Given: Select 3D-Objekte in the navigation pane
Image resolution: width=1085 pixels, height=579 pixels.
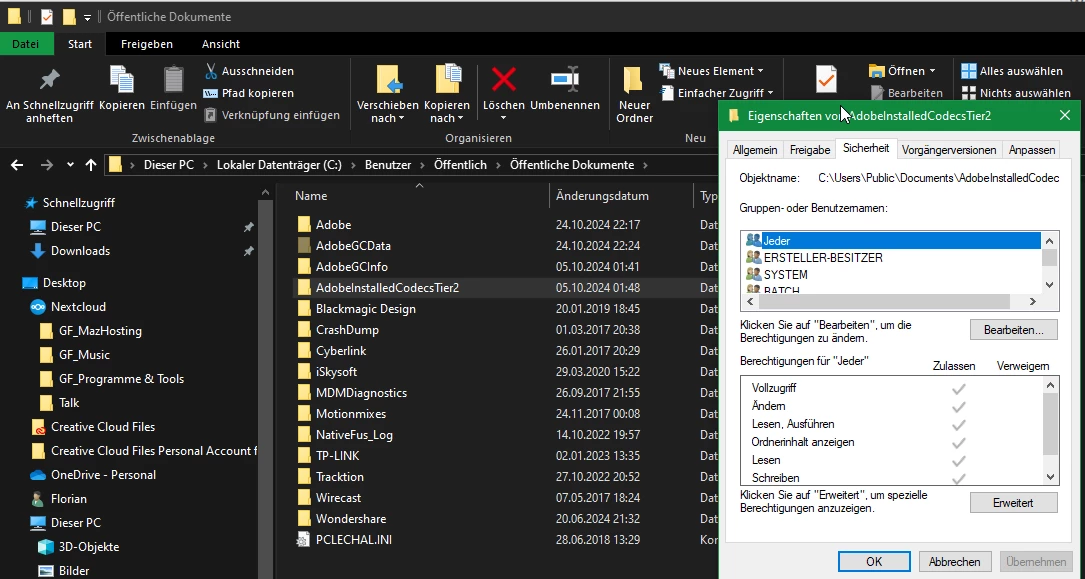Looking at the screenshot, I should click(89, 547).
